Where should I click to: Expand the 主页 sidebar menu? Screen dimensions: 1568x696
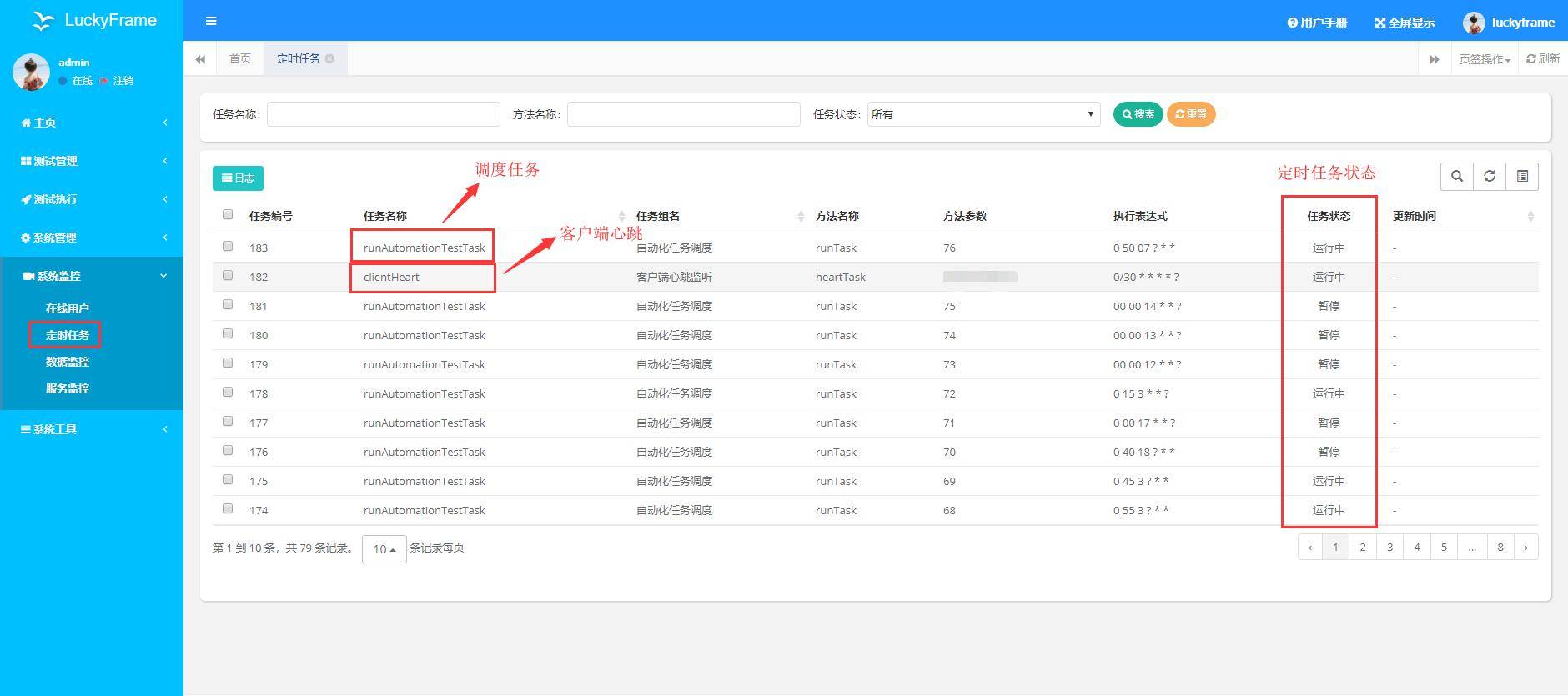(92, 123)
